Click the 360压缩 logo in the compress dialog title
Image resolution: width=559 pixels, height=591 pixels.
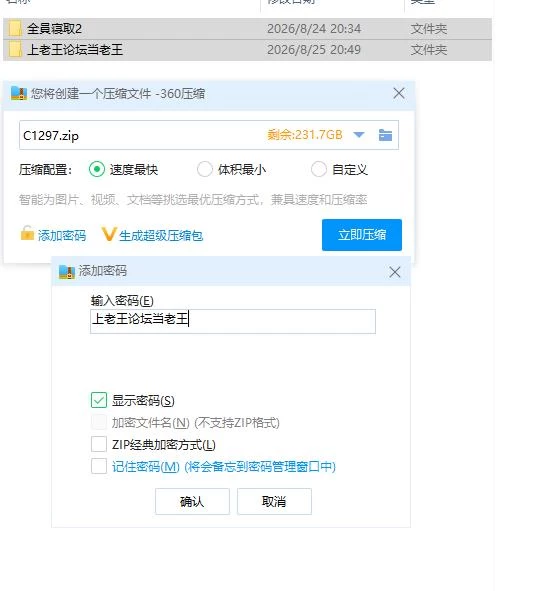click(19, 93)
